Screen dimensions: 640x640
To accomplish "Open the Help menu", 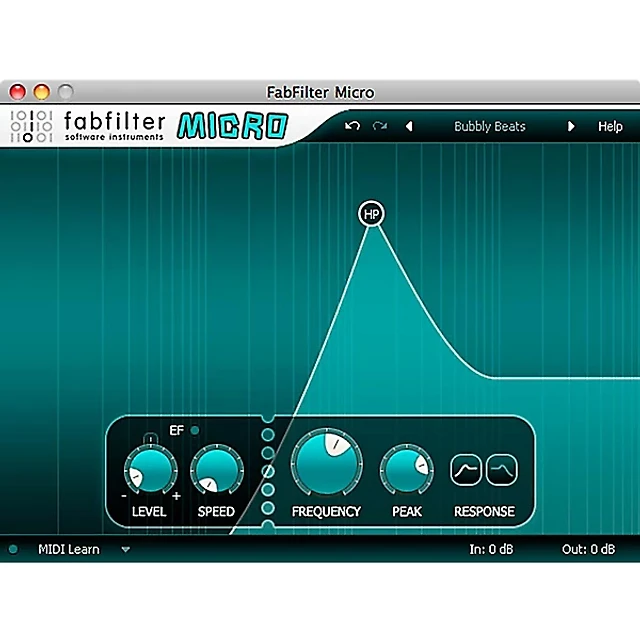I will [610, 127].
